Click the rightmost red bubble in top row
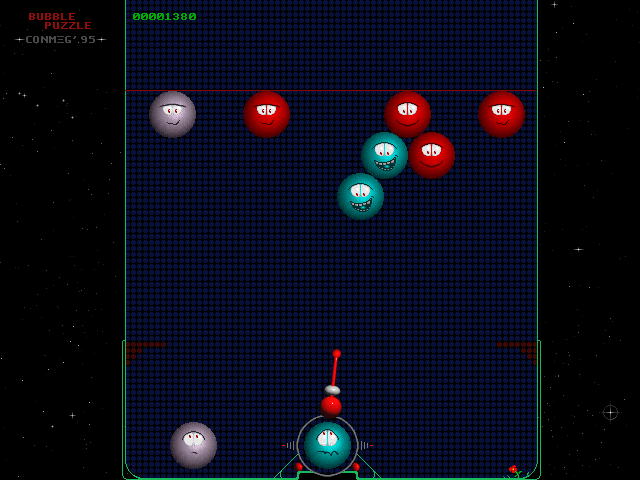Screen dimensions: 640x480 [x=501, y=114]
